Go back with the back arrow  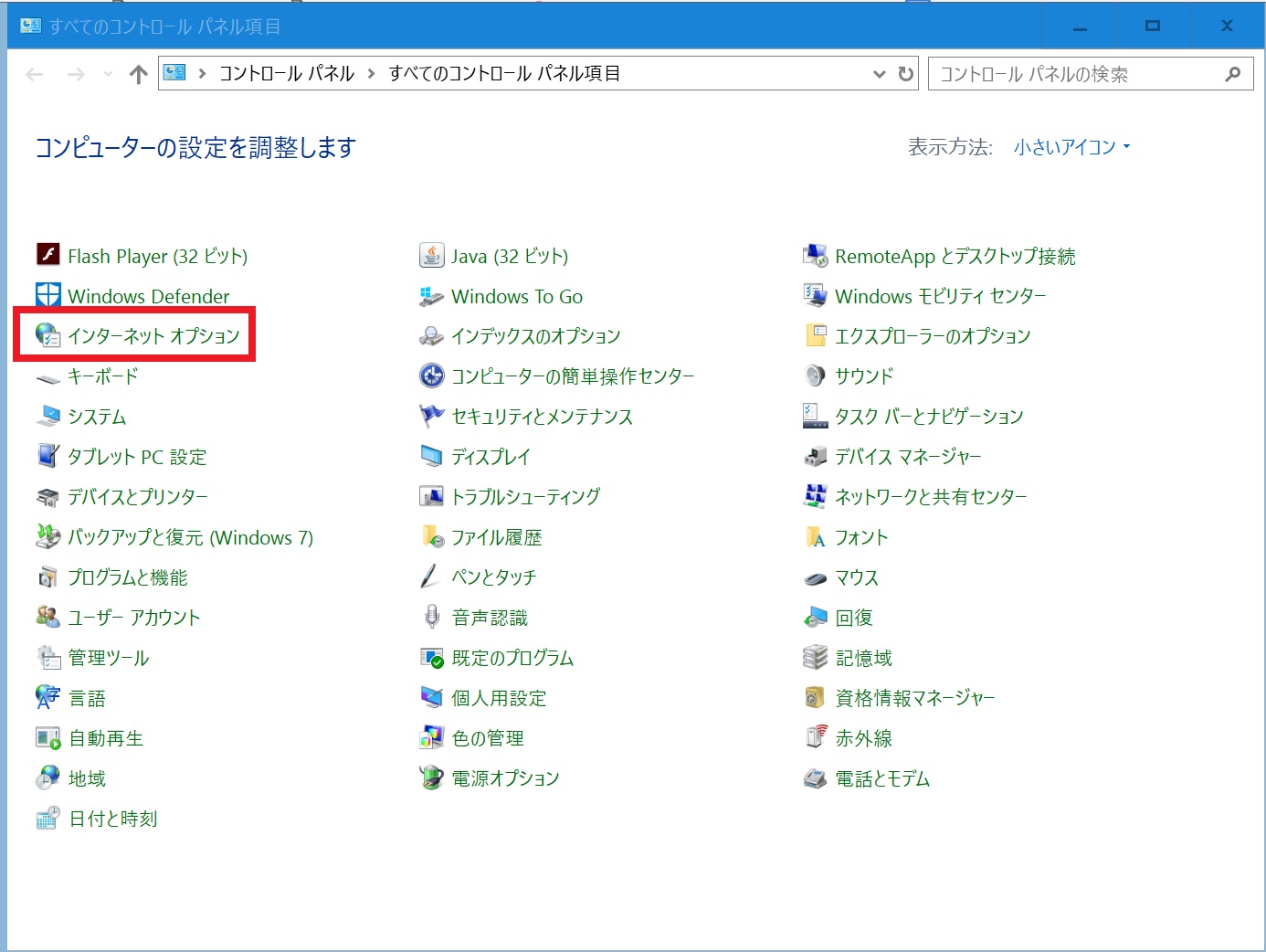click(35, 74)
